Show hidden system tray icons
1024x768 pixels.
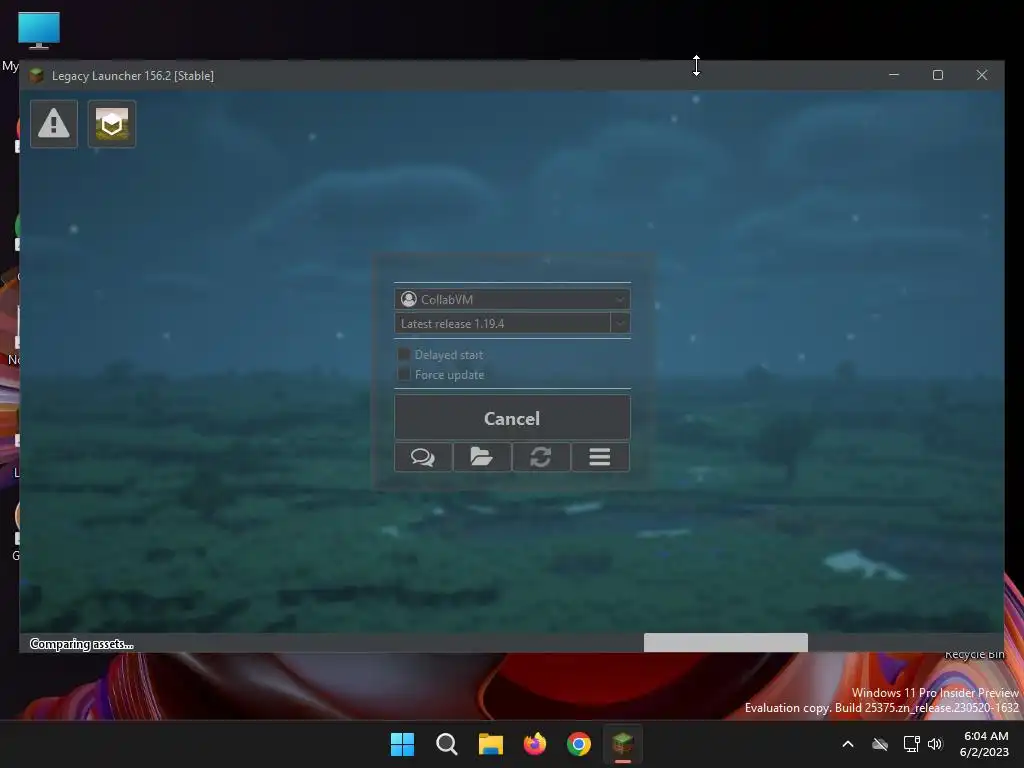tap(848, 744)
